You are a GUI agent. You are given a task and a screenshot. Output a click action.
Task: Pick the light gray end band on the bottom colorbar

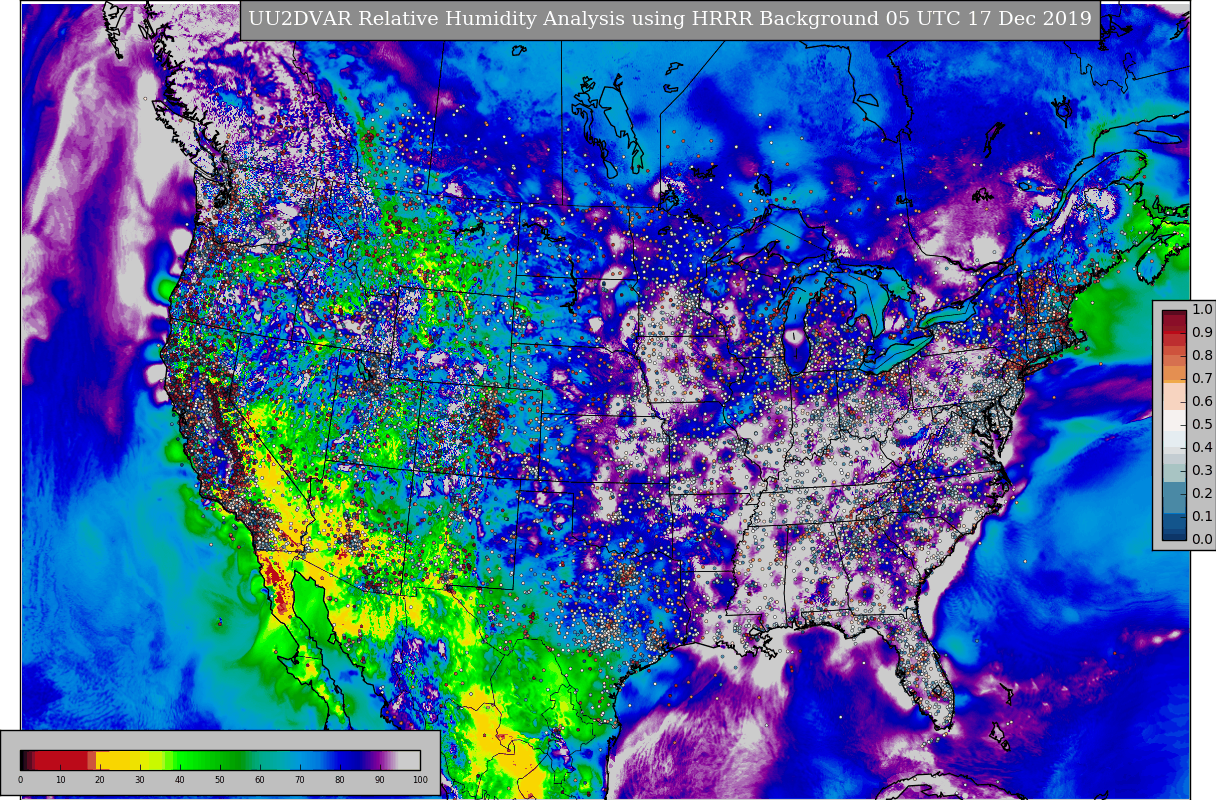[x=409, y=760]
